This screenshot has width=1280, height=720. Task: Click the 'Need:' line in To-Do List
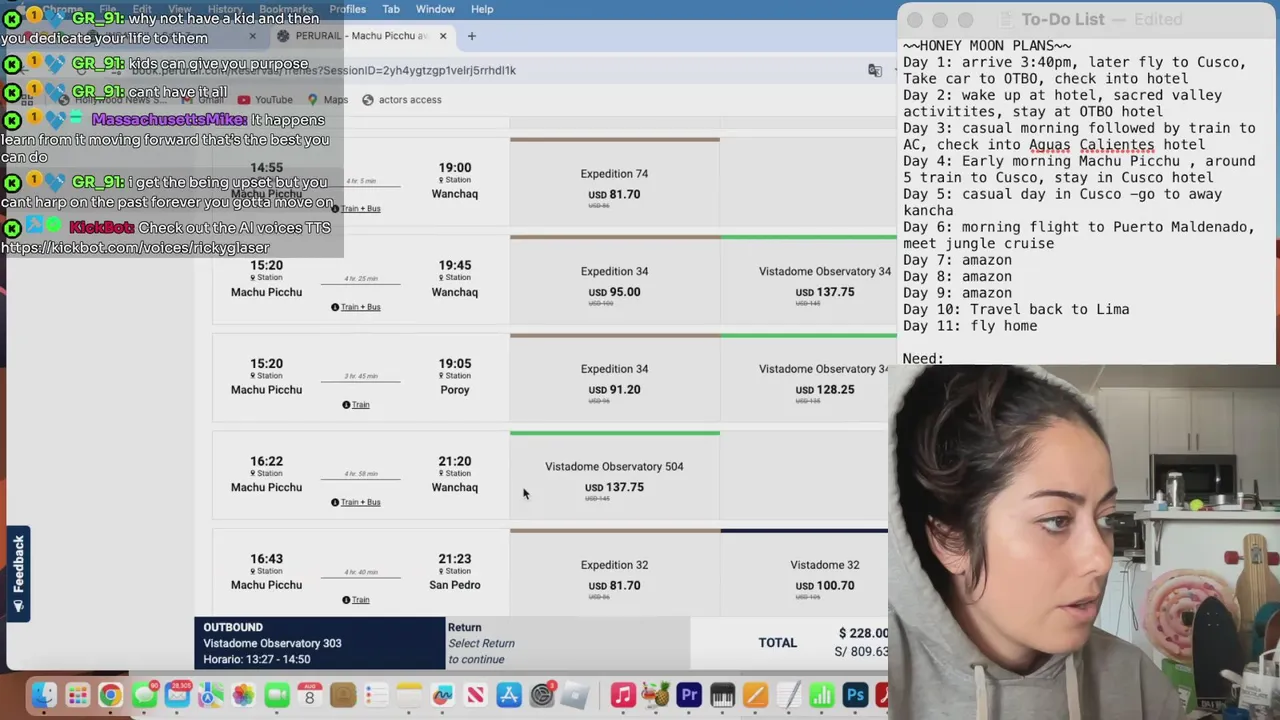(923, 358)
